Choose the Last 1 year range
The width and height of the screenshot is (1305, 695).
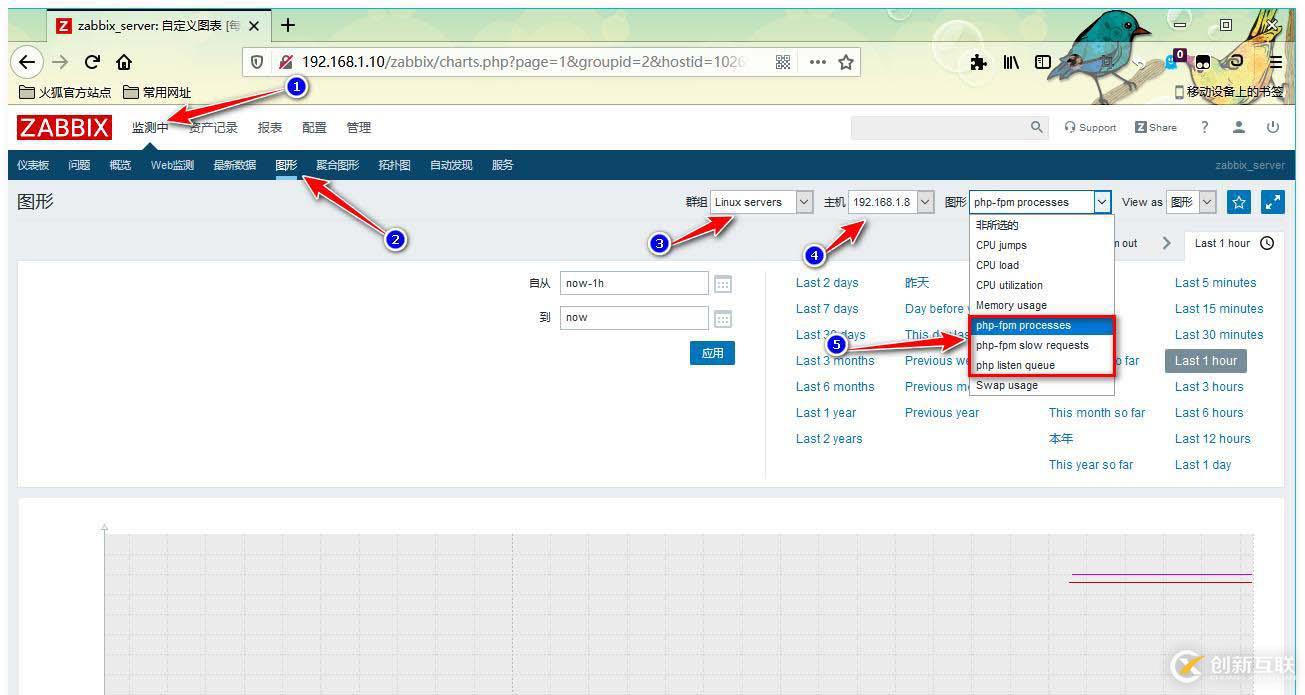826,413
